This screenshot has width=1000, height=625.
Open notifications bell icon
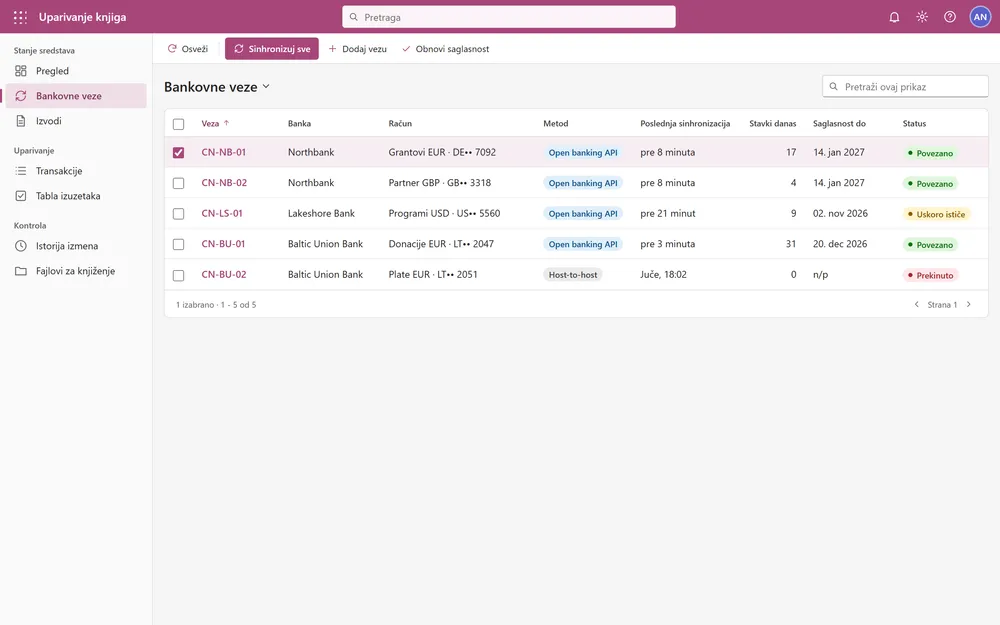(x=894, y=17)
